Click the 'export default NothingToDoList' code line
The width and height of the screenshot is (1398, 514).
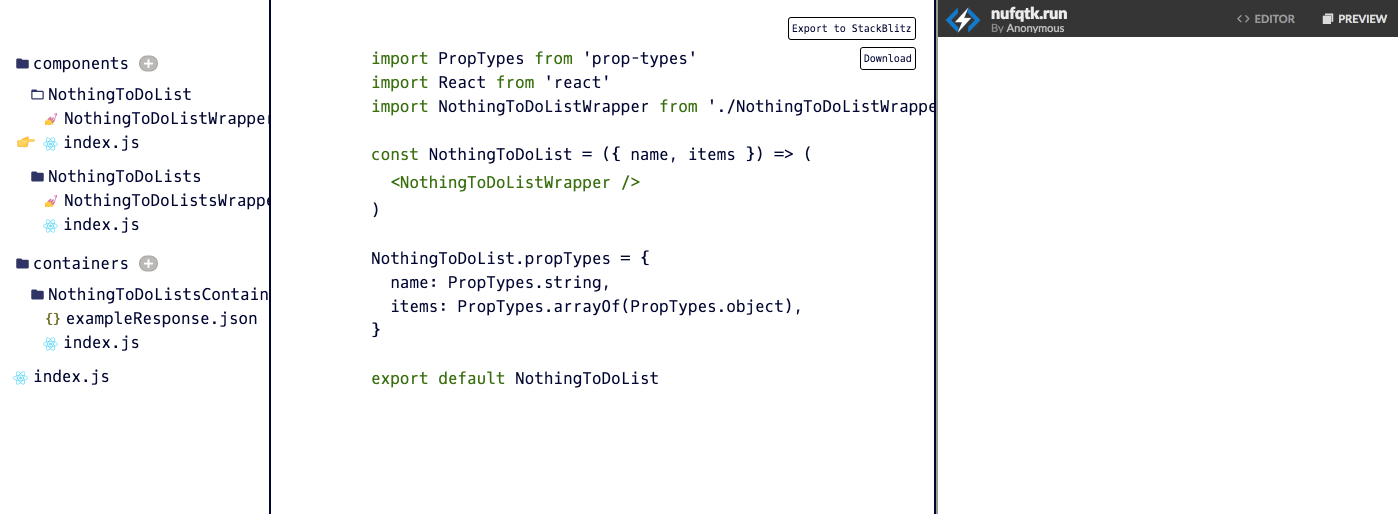[515, 379]
